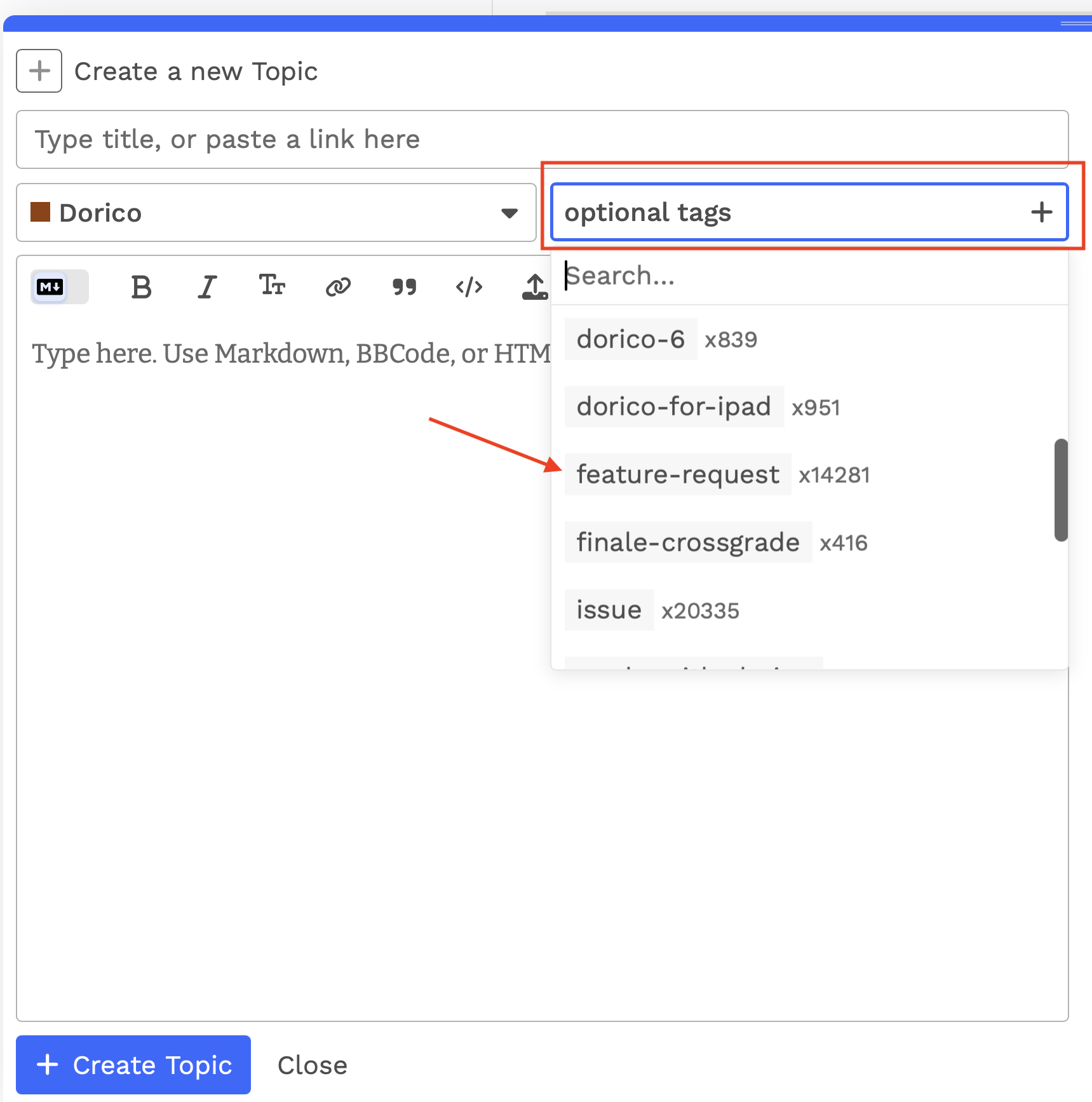Click the tag list scrollbar thumb

[1061, 490]
